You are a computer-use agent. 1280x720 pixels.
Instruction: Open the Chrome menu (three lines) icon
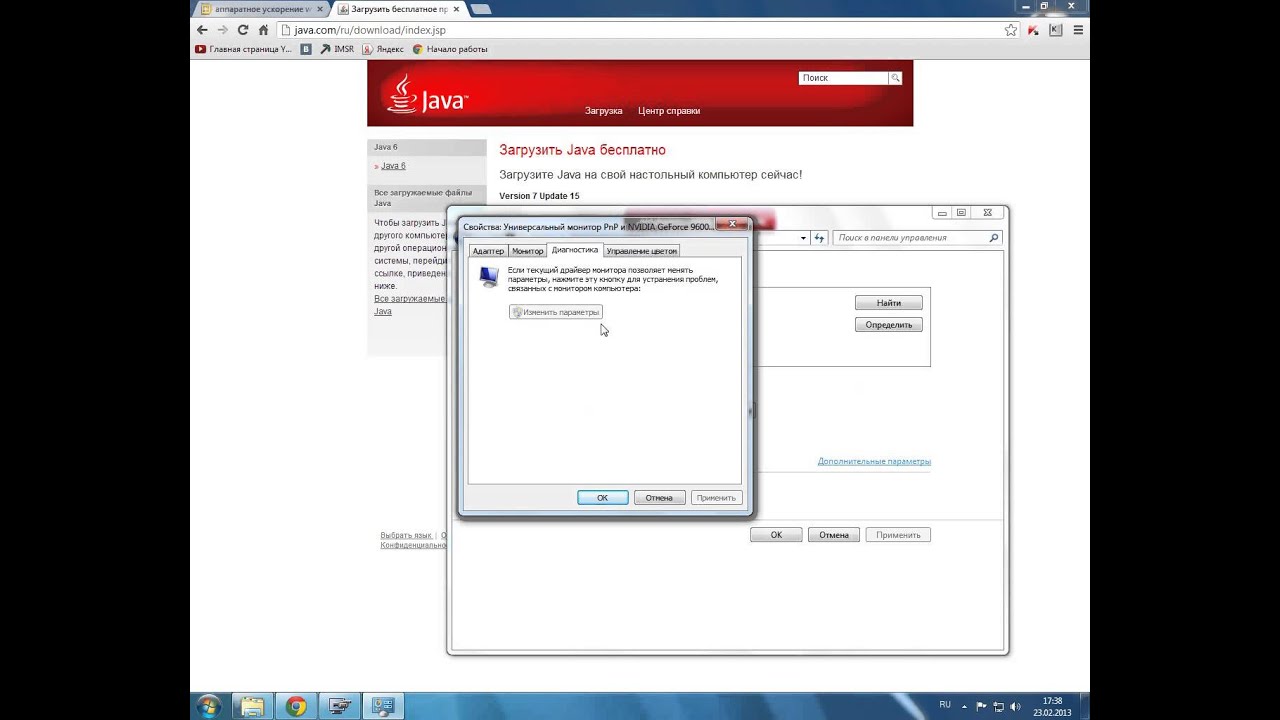pyautogui.click(x=1078, y=30)
